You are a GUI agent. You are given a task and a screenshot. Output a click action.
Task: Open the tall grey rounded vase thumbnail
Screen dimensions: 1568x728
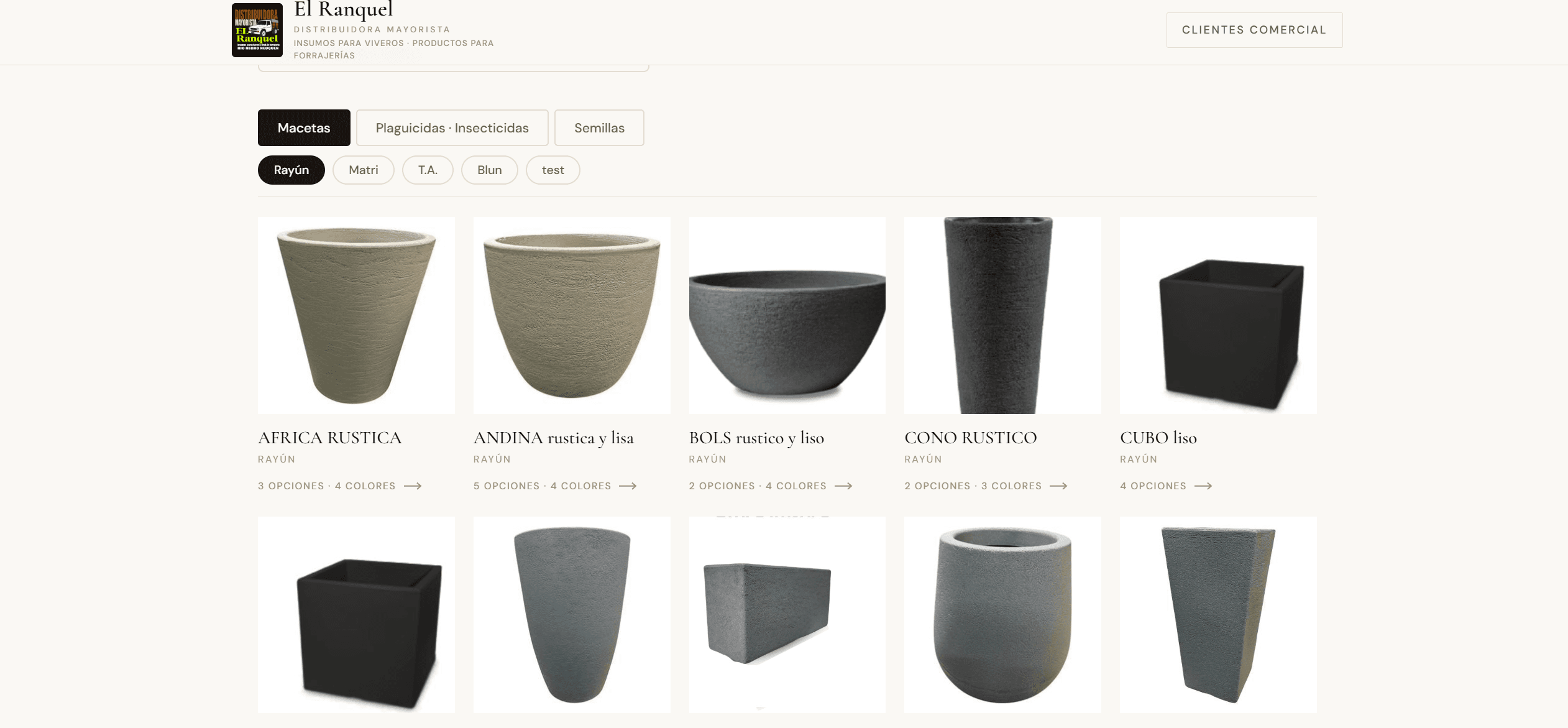coord(572,615)
